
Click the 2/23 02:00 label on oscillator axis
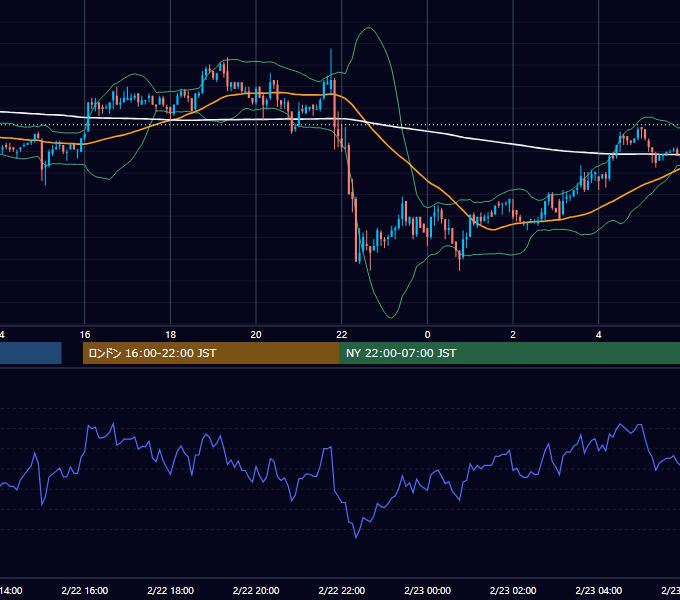click(513, 590)
